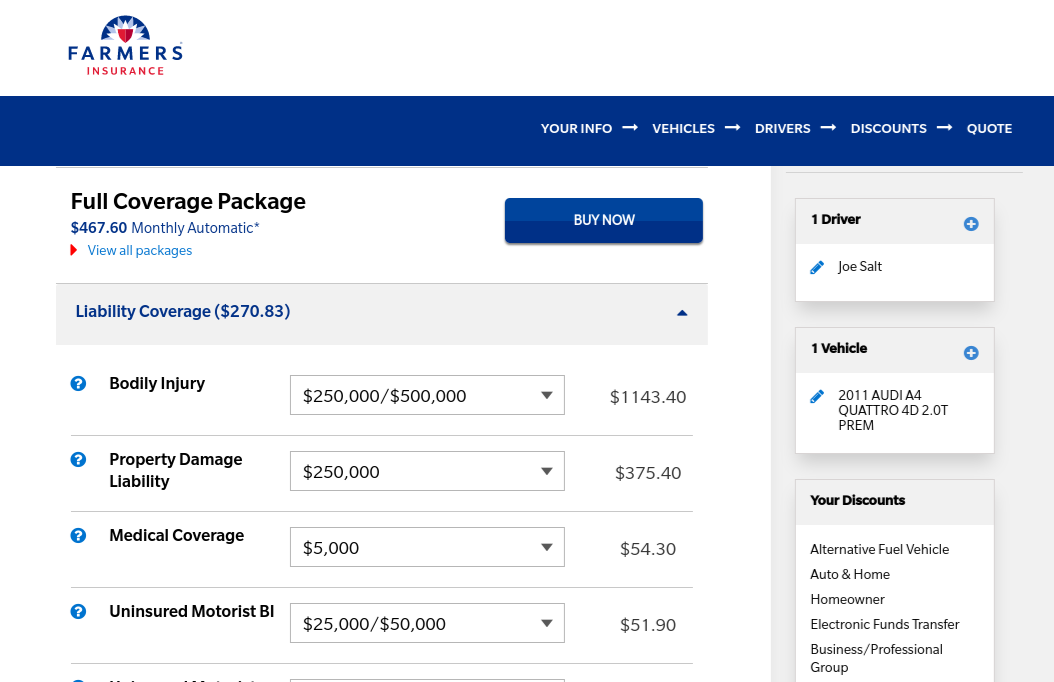Go to the Your Info step
The image size is (1054, 682).
tap(576, 128)
